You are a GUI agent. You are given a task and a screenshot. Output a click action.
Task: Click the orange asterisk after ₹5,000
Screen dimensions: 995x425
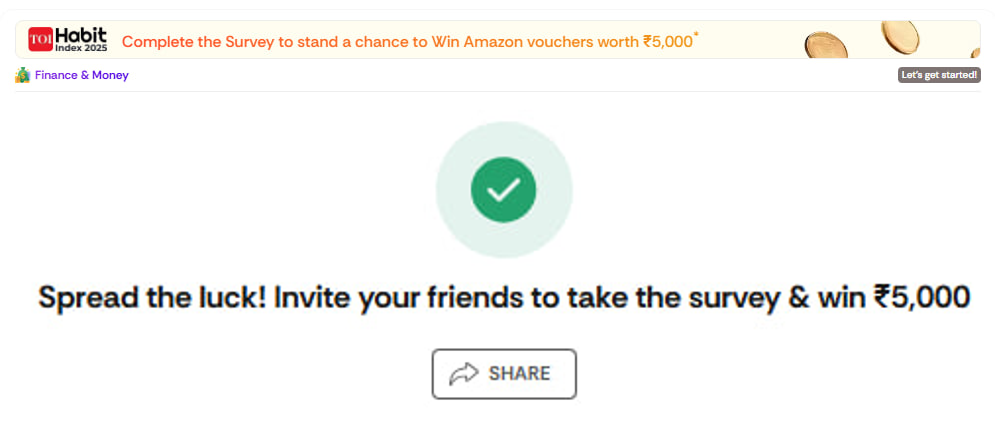point(696,35)
